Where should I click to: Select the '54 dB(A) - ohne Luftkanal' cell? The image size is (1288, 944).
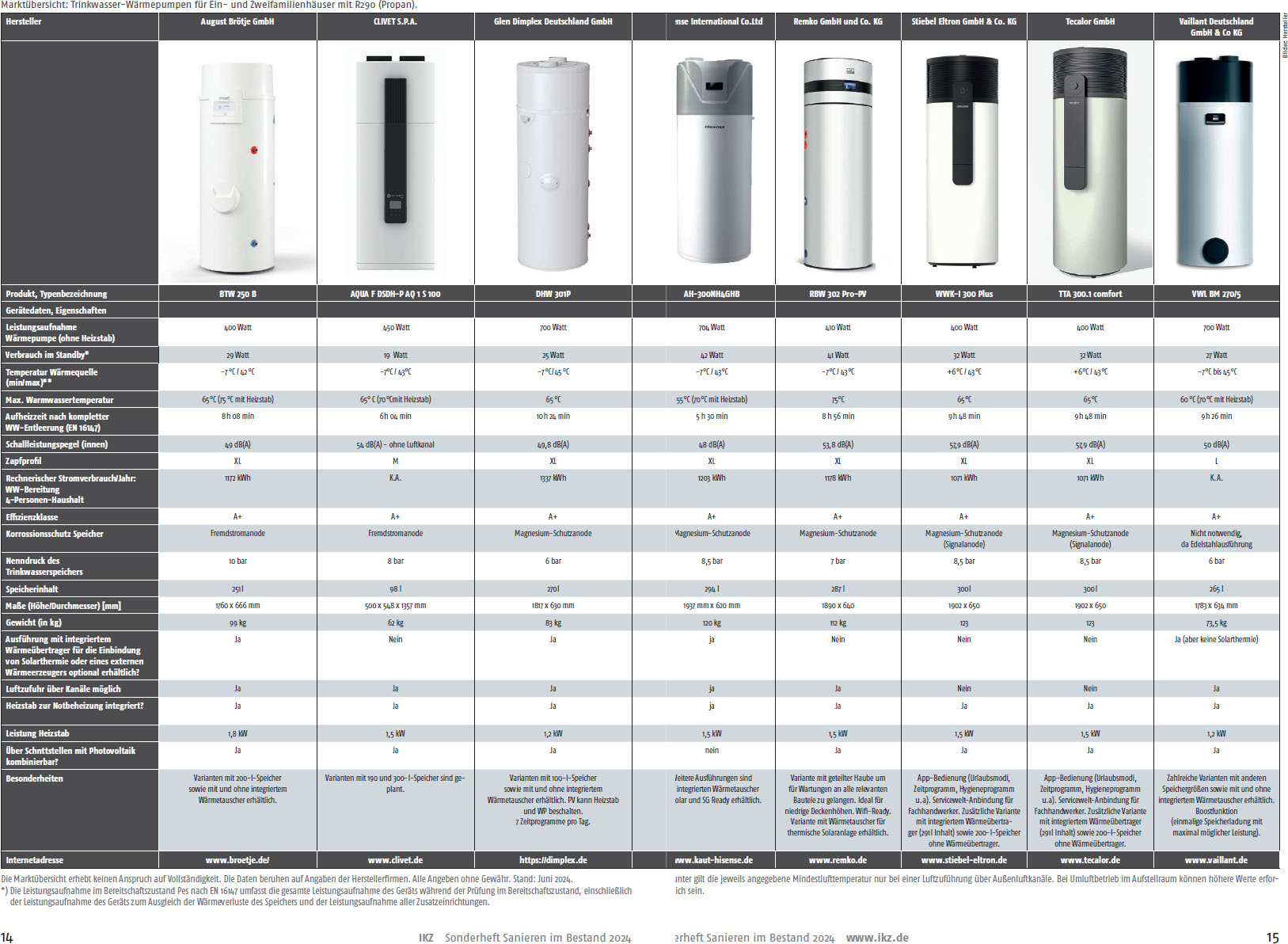pyautogui.click(x=395, y=445)
